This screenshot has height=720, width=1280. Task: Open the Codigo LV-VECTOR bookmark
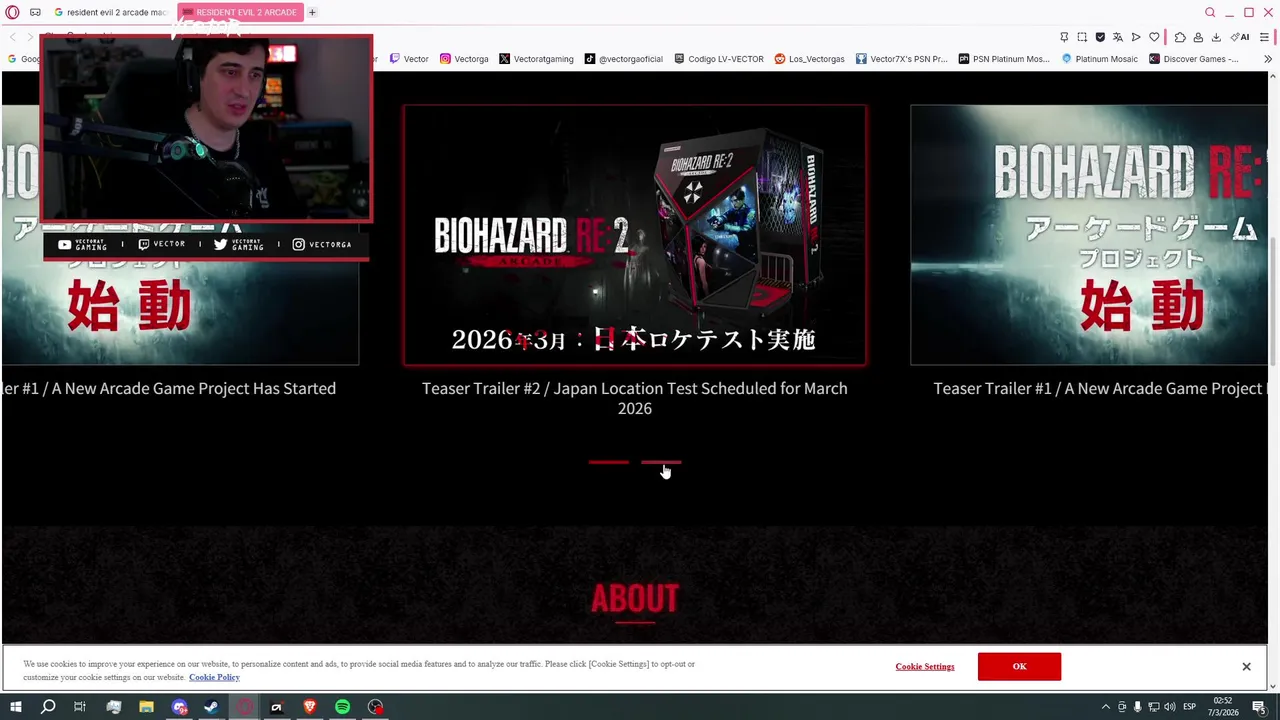click(x=719, y=59)
